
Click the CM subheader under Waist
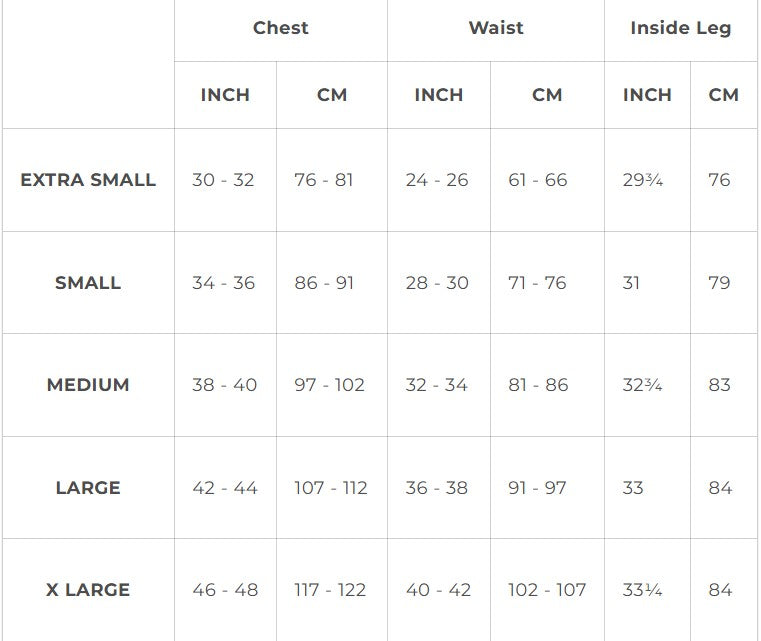coord(547,95)
